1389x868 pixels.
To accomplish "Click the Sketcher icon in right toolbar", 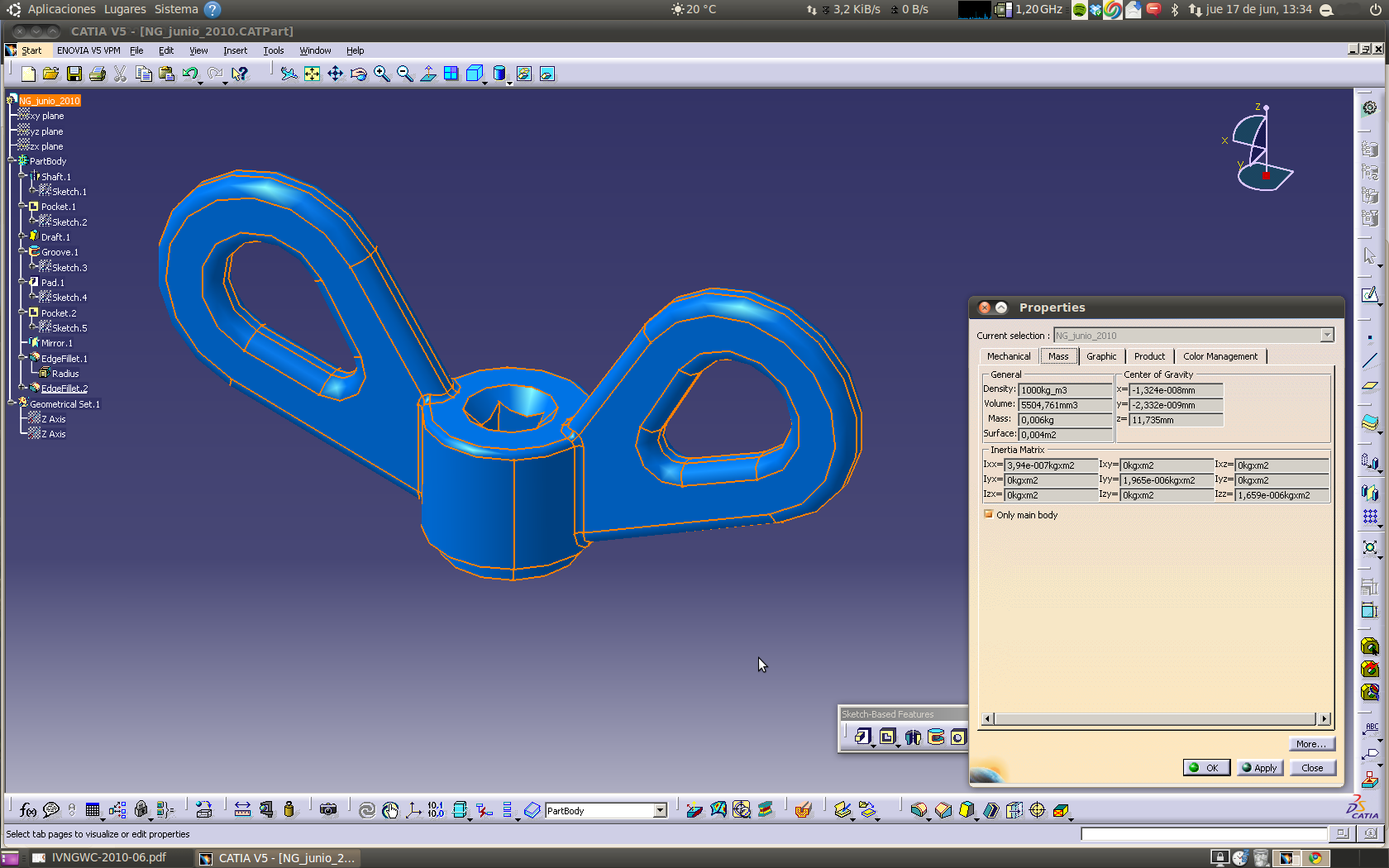I will tap(1370, 295).
